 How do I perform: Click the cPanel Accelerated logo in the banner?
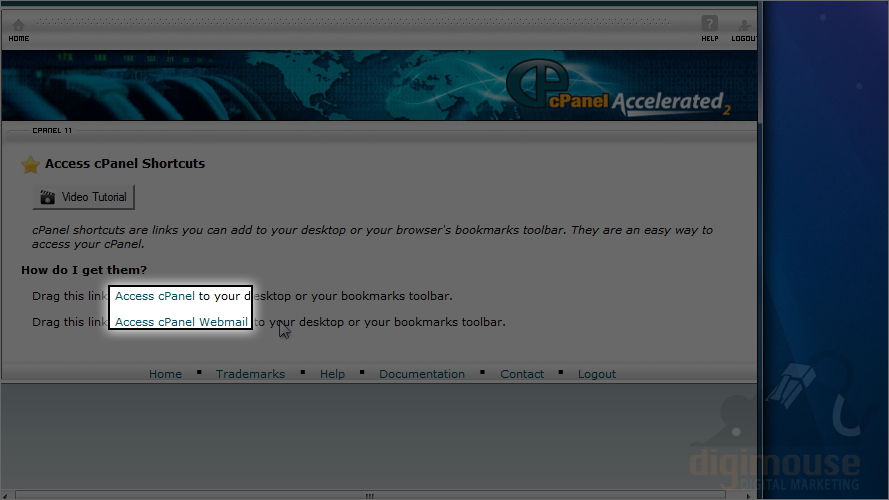(617, 88)
